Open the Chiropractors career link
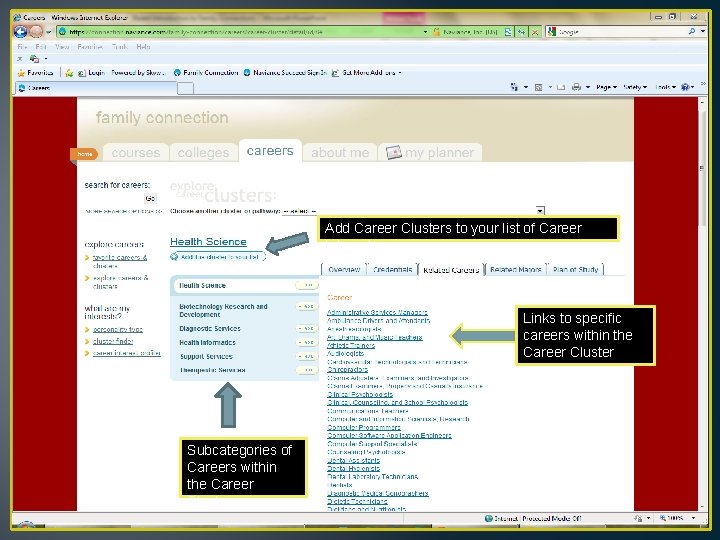720x540 pixels. (x=348, y=369)
